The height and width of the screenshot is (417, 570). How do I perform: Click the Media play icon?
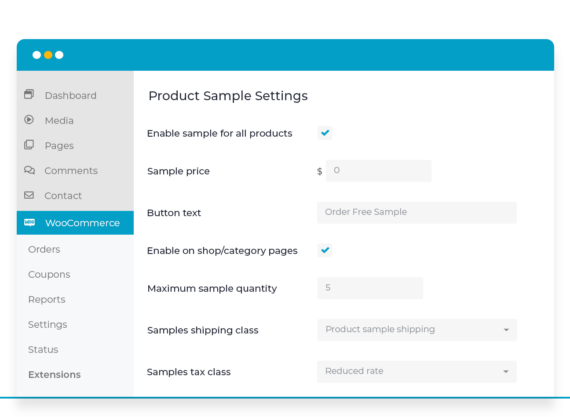coord(29,120)
